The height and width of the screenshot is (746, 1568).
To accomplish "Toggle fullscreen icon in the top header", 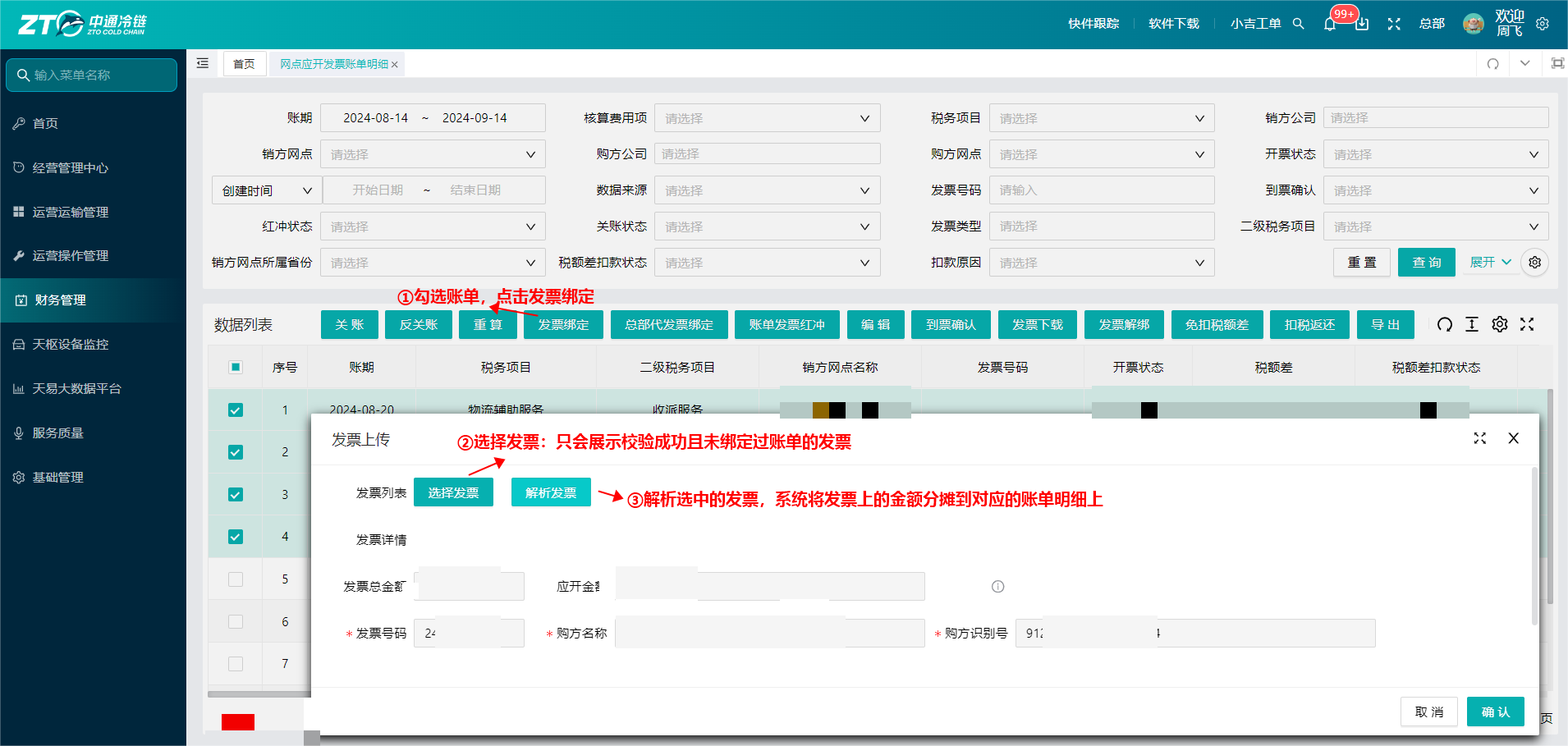I will 1394,24.
